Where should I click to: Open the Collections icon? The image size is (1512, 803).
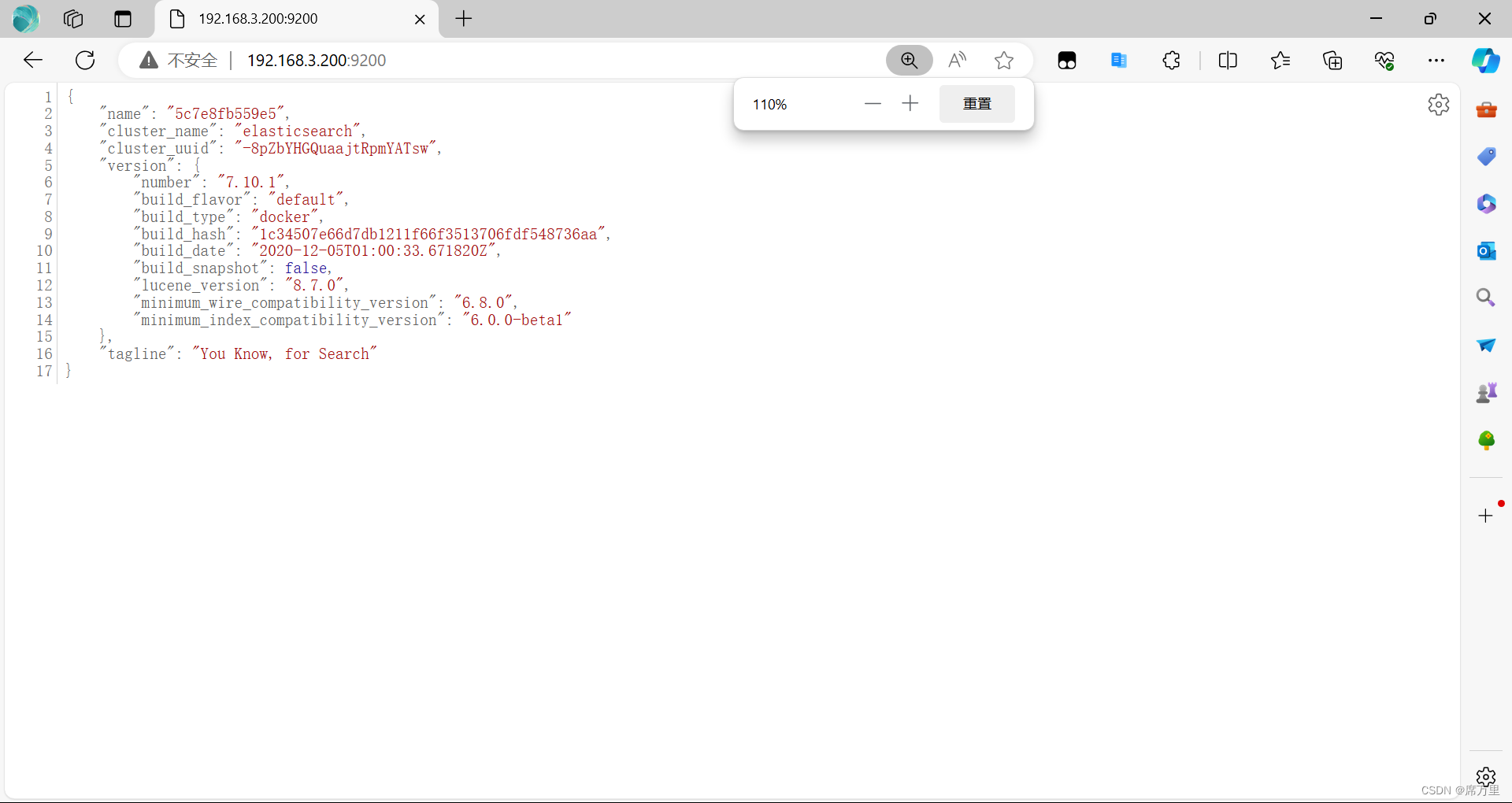pyautogui.click(x=1332, y=61)
